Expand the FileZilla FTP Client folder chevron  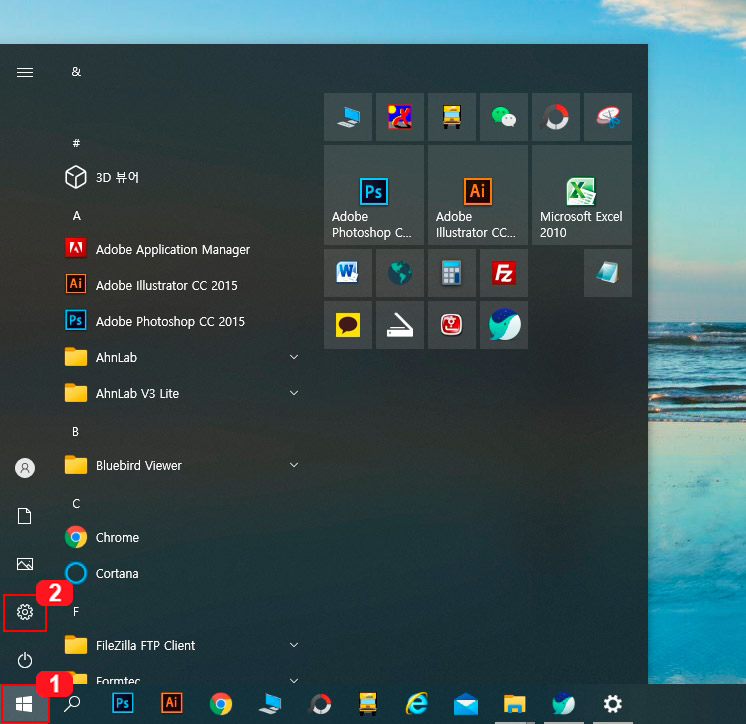click(294, 645)
